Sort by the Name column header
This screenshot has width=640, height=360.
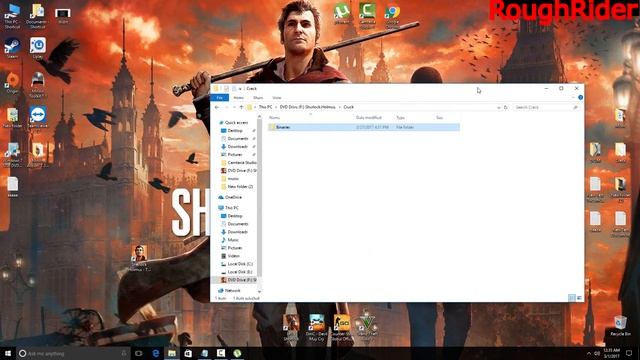pyautogui.click(x=275, y=118)
